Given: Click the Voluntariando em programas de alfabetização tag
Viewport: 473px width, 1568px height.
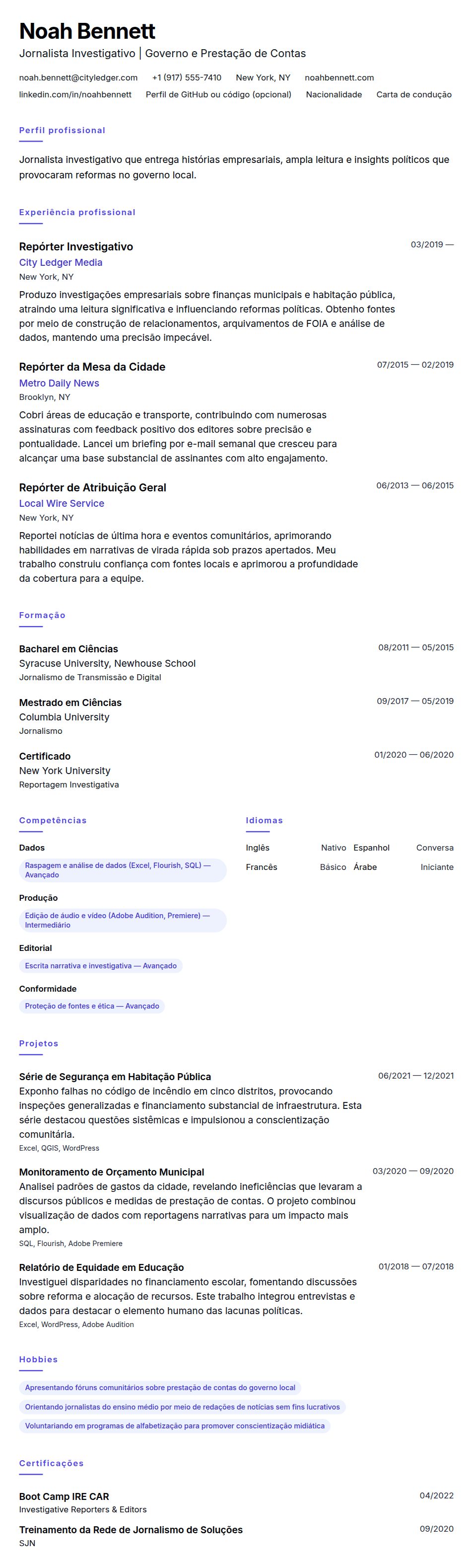Looking at the screenshot, I should [x=175, y=1425].
